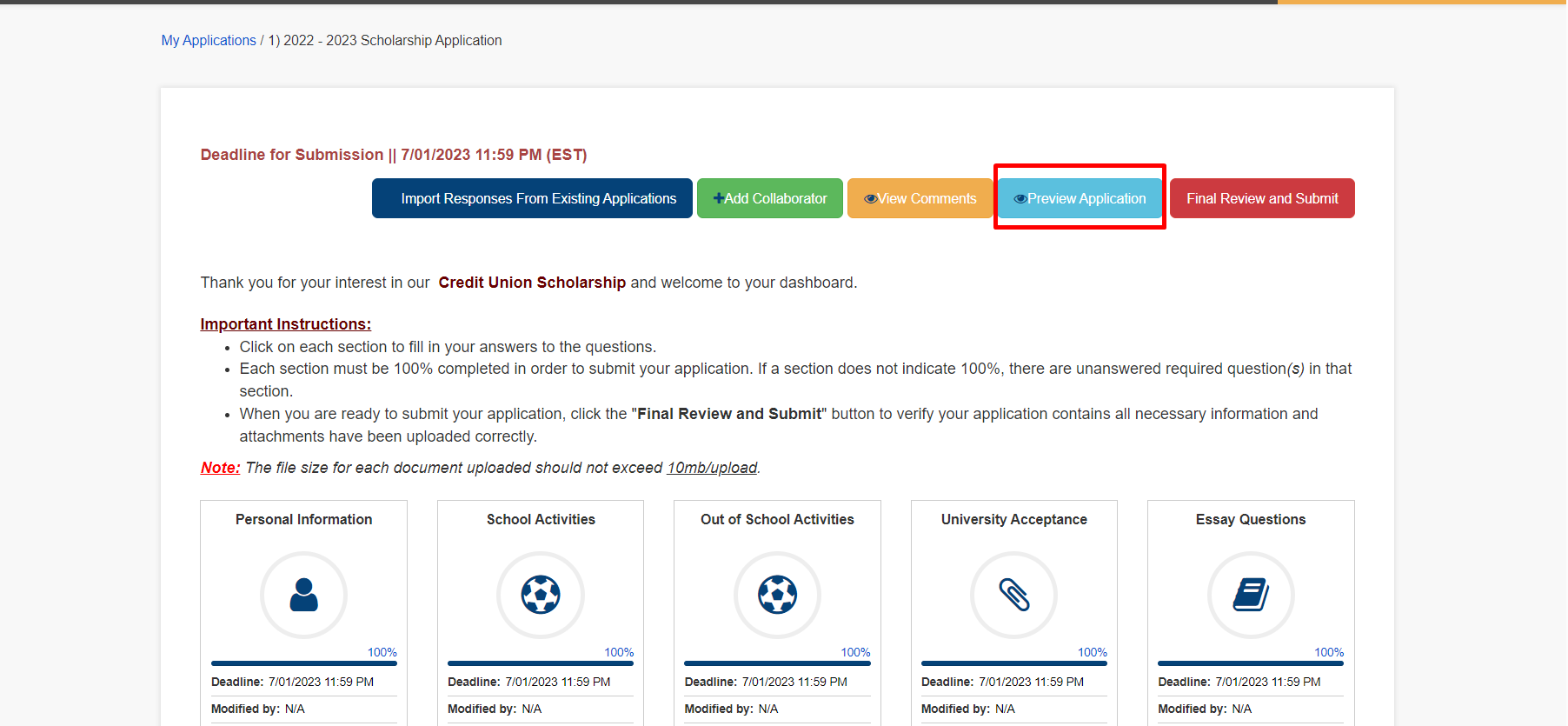The width and height of the screenshot is (1568, 726).
Task: Click the Deadline for Submission heading
Action: coord(394,155)
